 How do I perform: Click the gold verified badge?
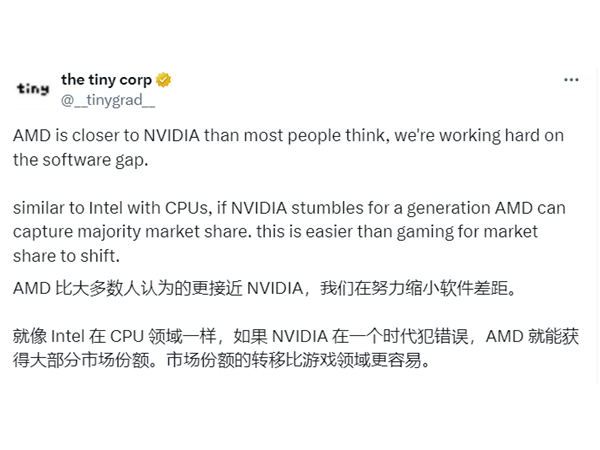coord(163,80)
